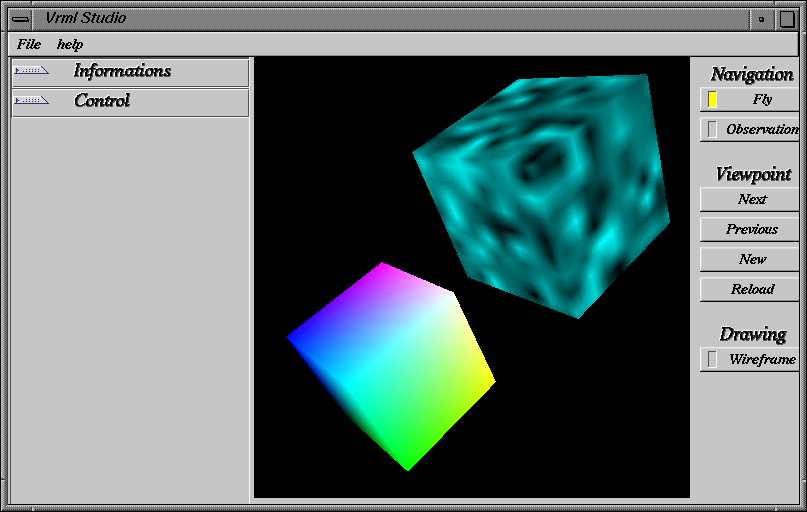The image size is (807, 512).
Task: Click the Vrml Studio title bar
Action: [391, 20]
